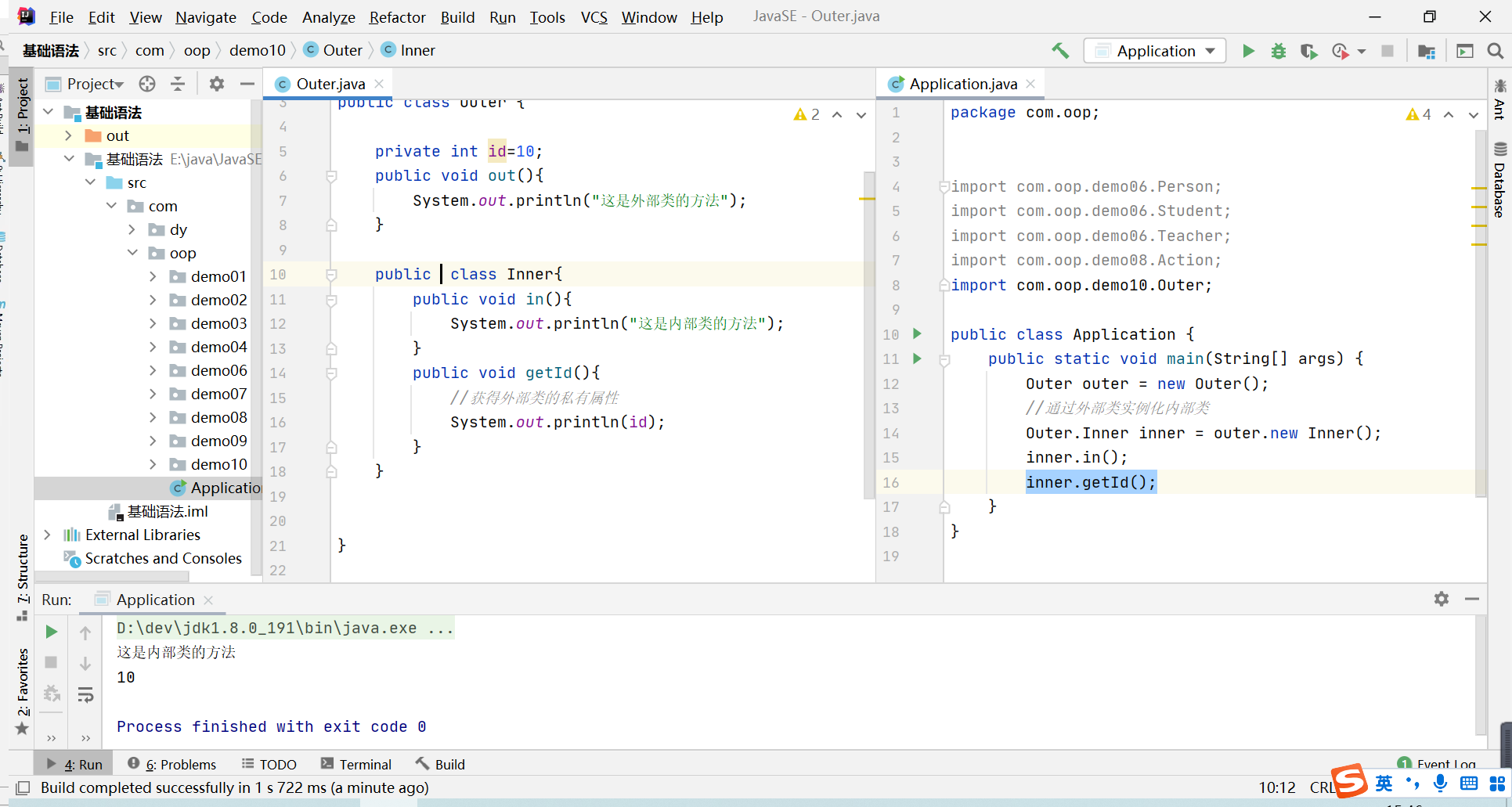Open the 6: Problems tool window
Screen dimensions: 1512x807
(x=172, y=764)
